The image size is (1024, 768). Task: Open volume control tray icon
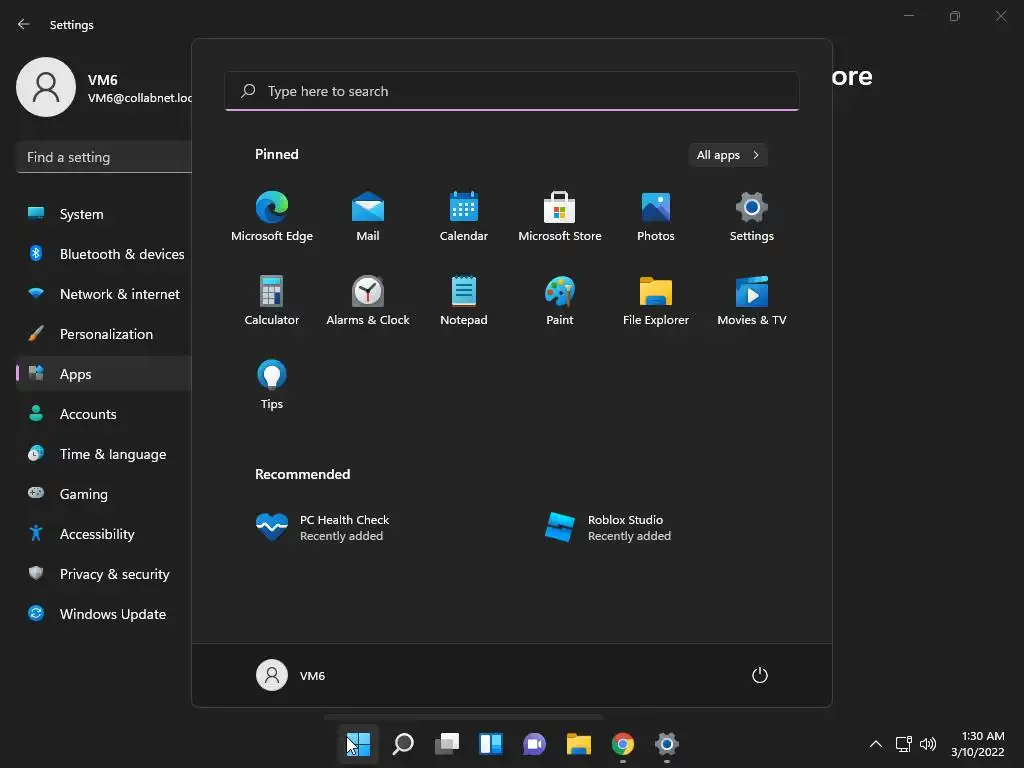(x=927, y=744)
